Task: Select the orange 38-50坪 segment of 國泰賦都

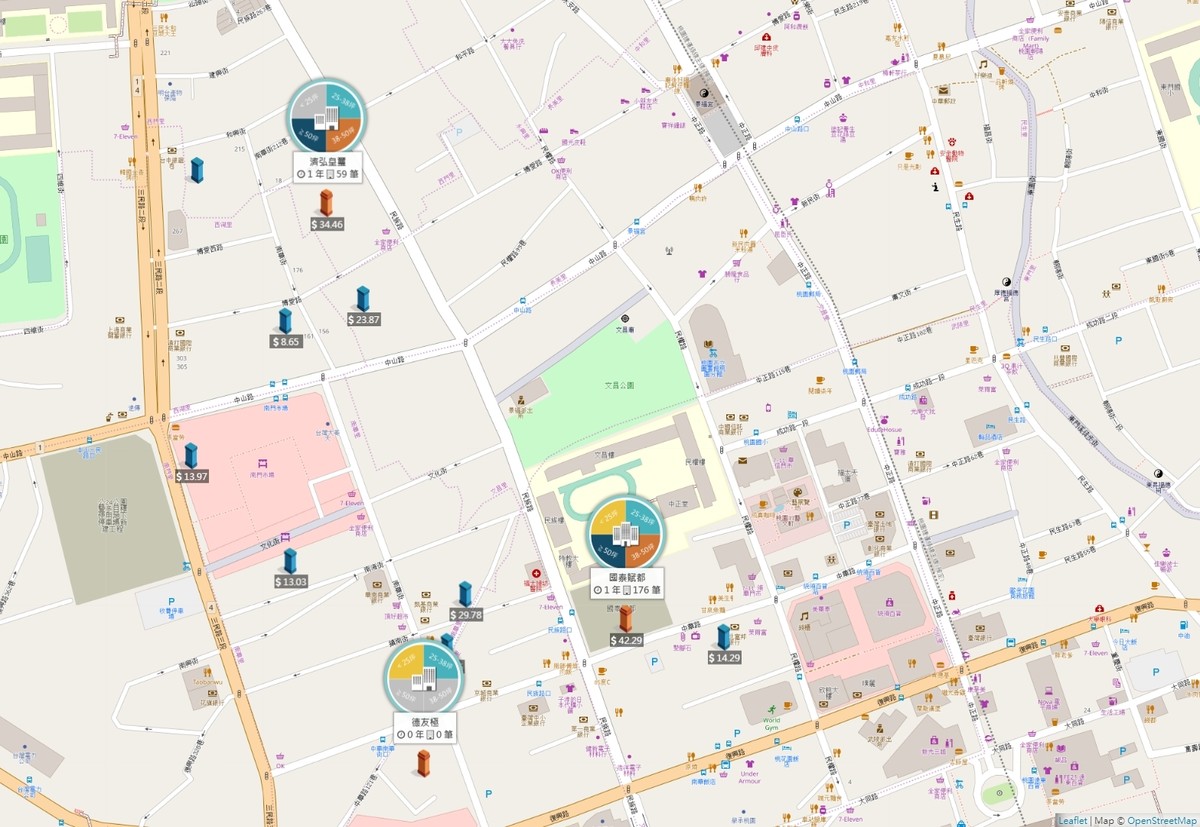Action: point(643,550)
